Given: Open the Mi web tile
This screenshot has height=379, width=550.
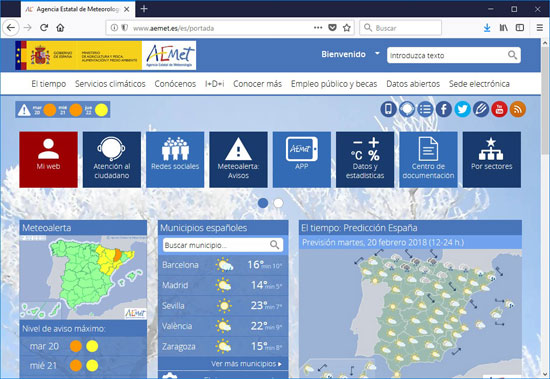Looking at the screenshot, I should click(x=48, y=160).
